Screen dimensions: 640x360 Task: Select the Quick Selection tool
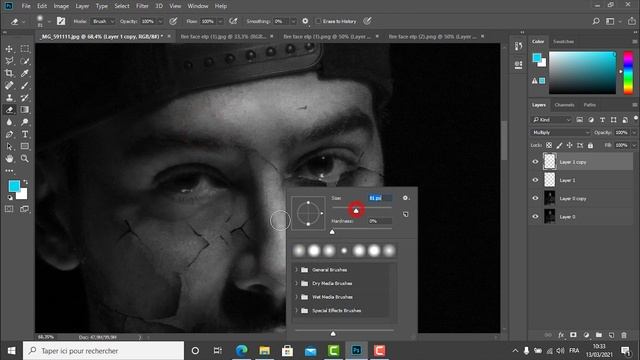24,61
